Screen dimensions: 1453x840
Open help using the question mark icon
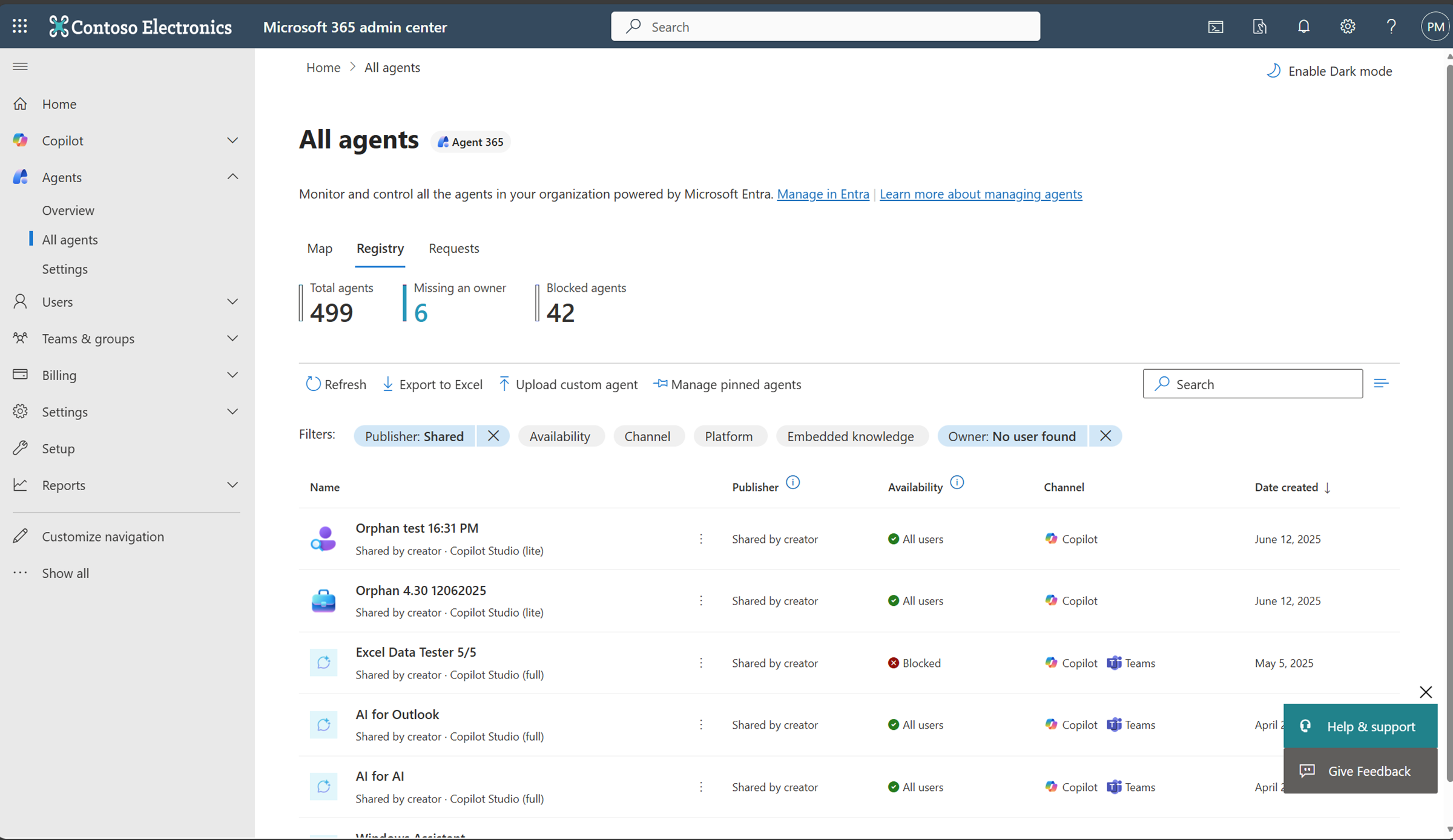click(1391, 26)
